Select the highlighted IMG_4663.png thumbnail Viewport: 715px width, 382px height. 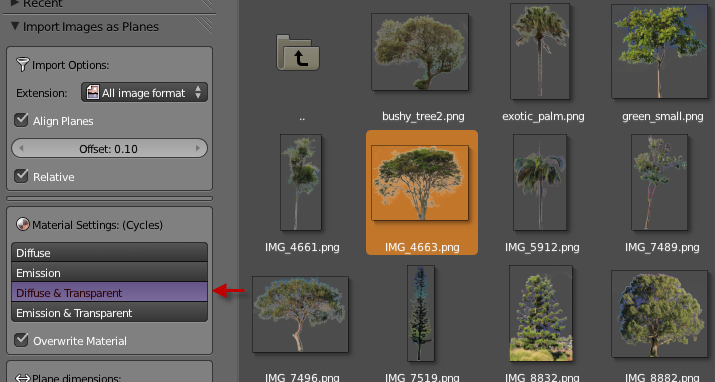(420, 183)
